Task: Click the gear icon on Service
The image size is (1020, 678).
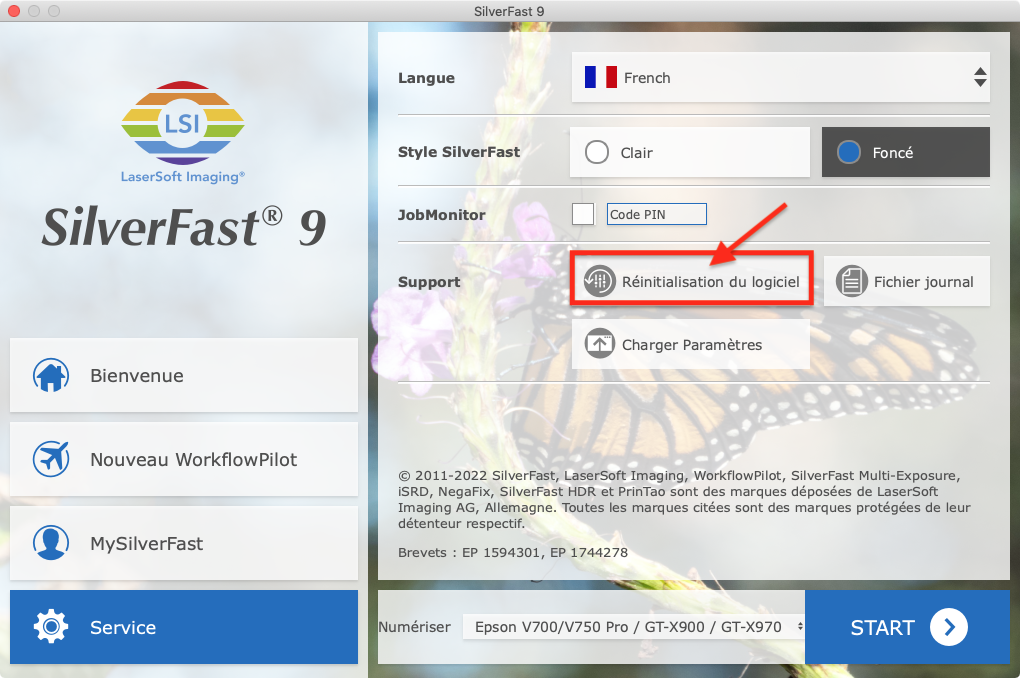Action: pos(51,627)
